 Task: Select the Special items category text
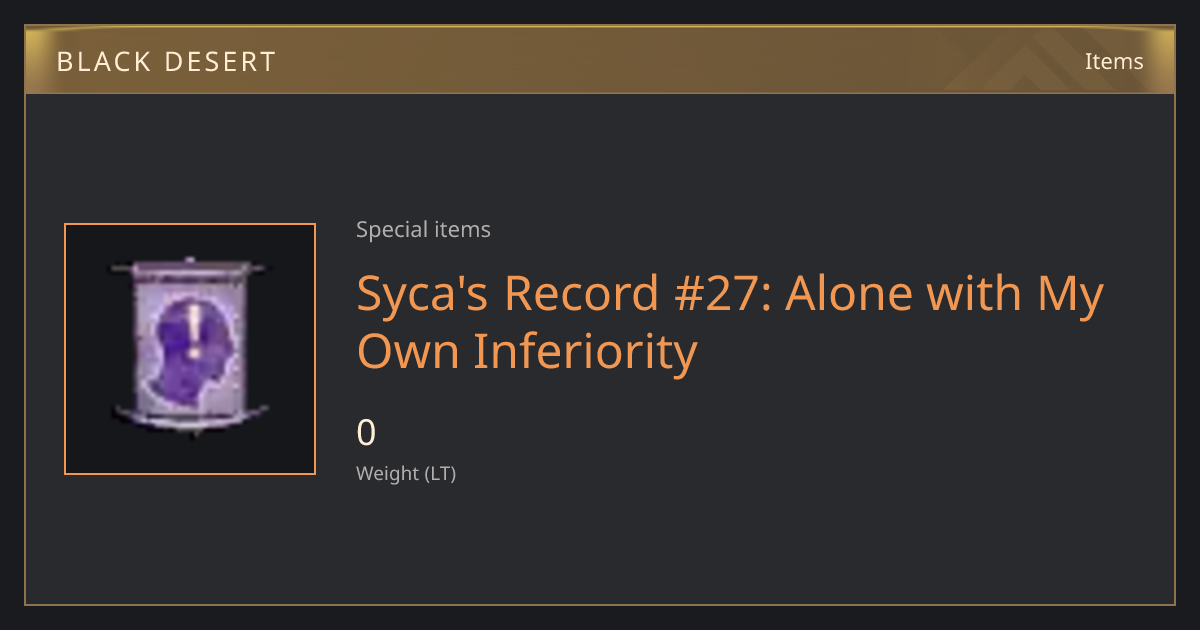423,229
